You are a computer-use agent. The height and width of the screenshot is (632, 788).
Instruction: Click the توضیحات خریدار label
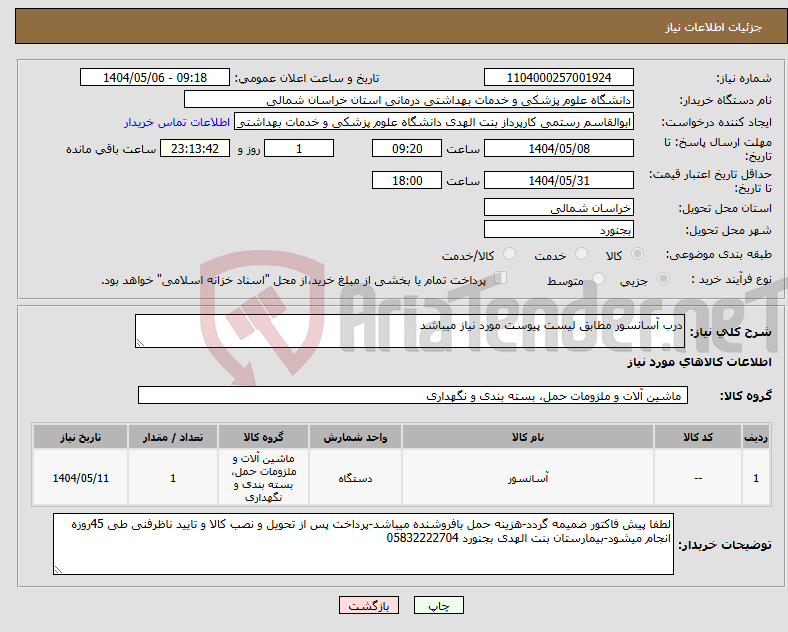click(x=725, y=545)
